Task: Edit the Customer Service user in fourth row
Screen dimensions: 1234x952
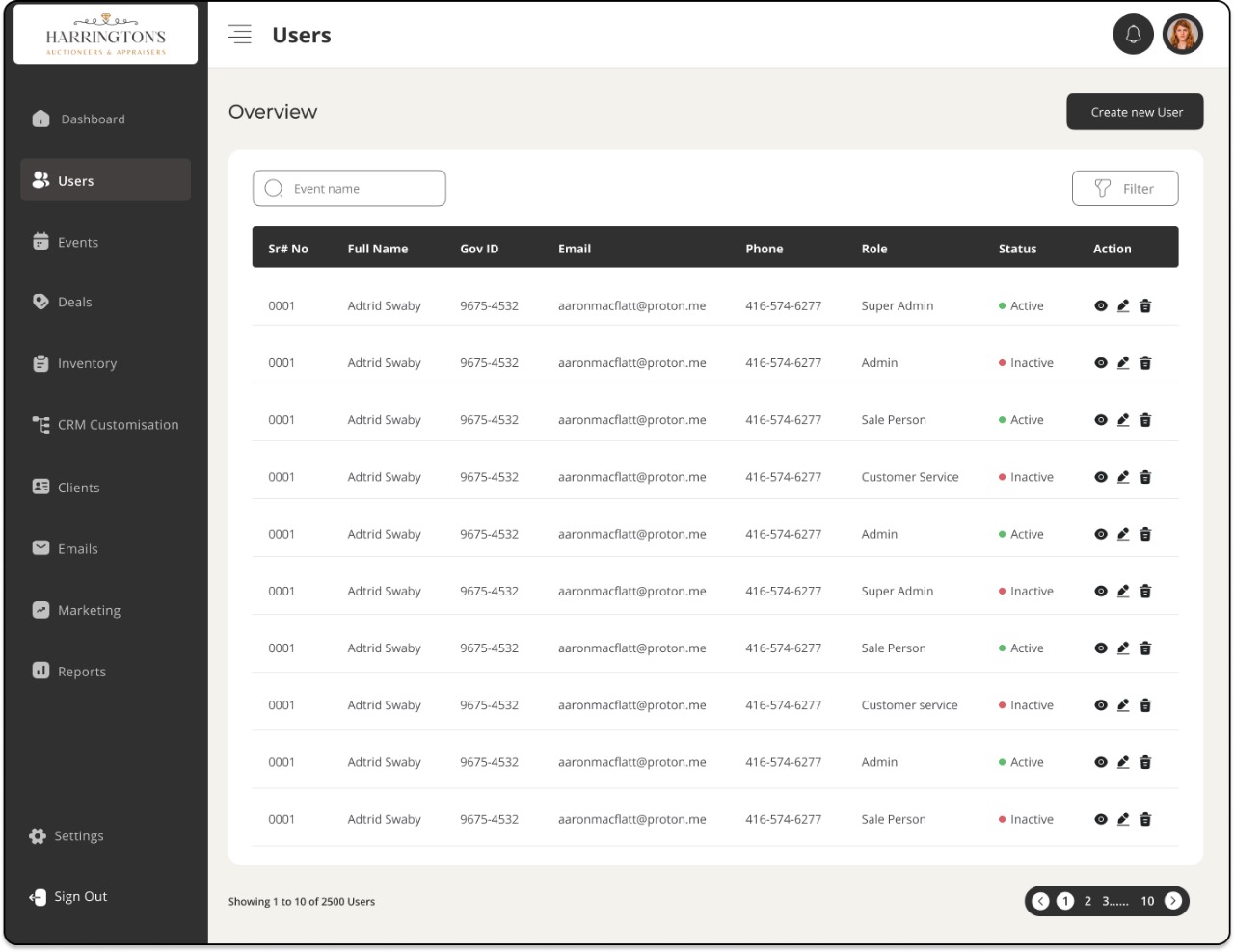Action: coord(1123,478)
